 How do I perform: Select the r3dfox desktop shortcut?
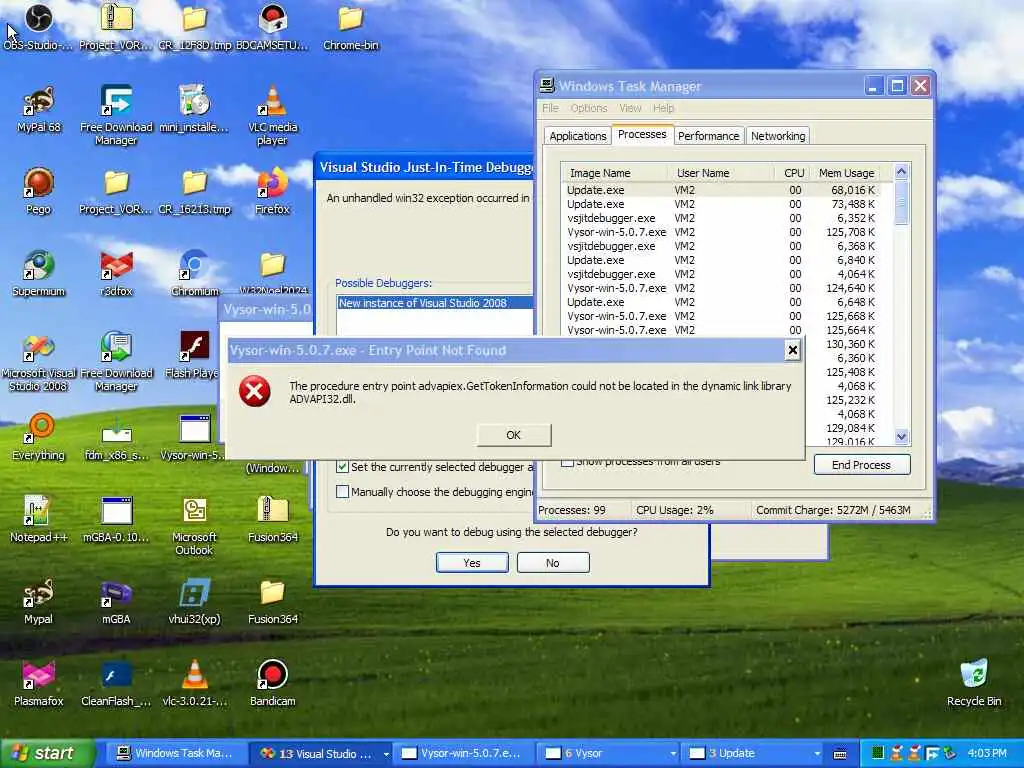116,274
